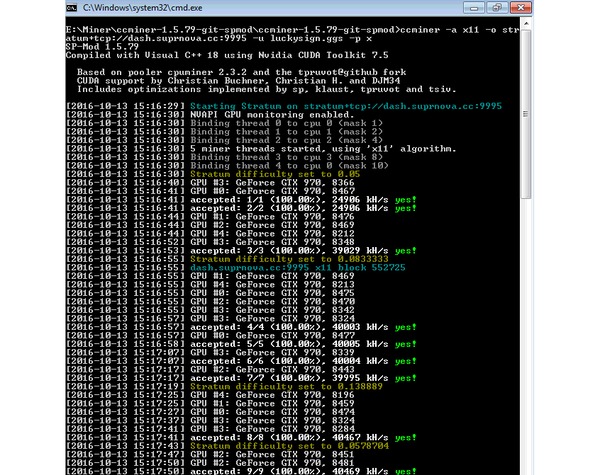The image size is (600, 475).
Task: Close the cmd.exe window
Action: pyautogui.click(x=520, y=8)
